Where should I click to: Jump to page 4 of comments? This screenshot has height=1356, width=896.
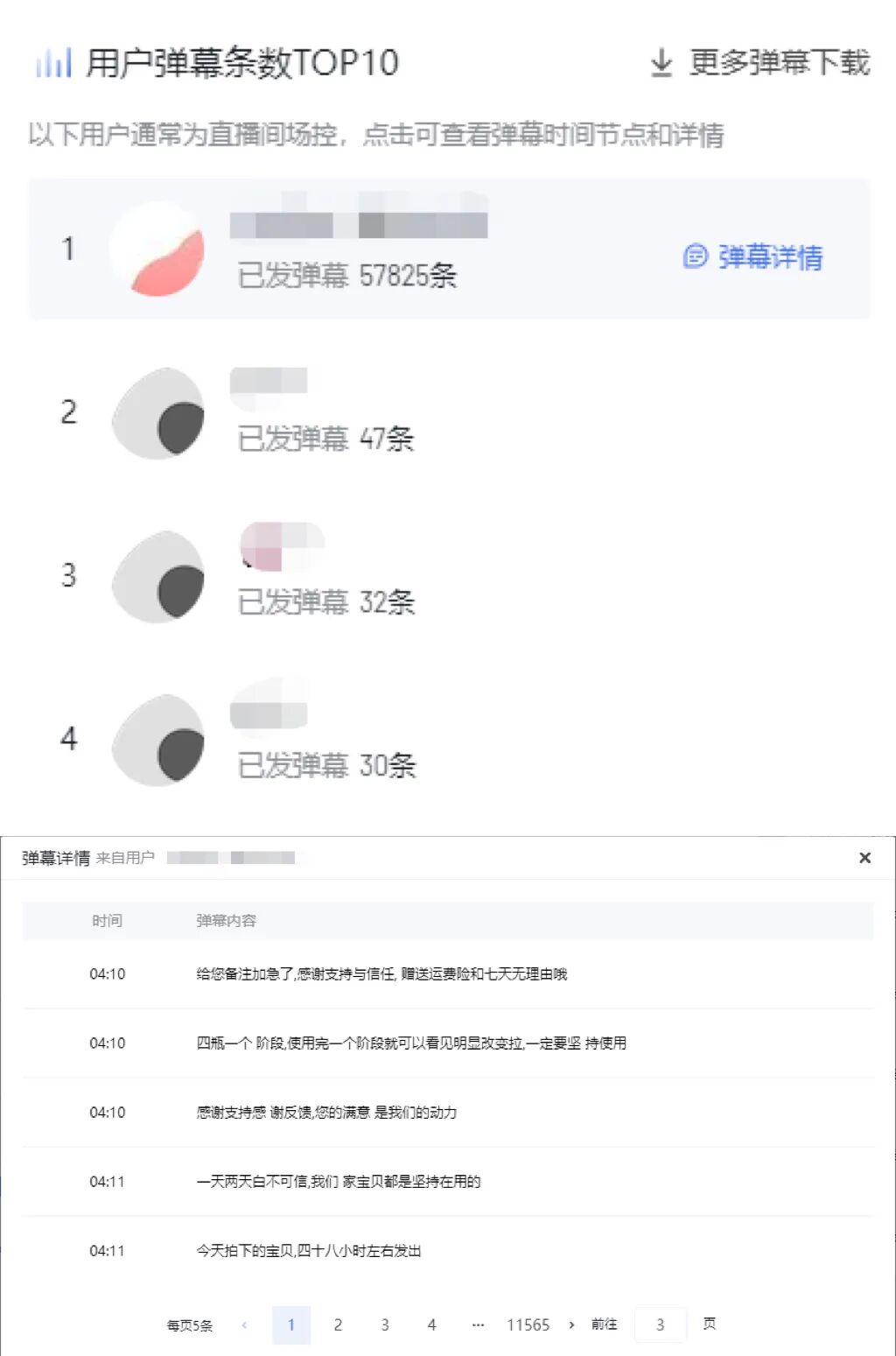(431, 1324)
